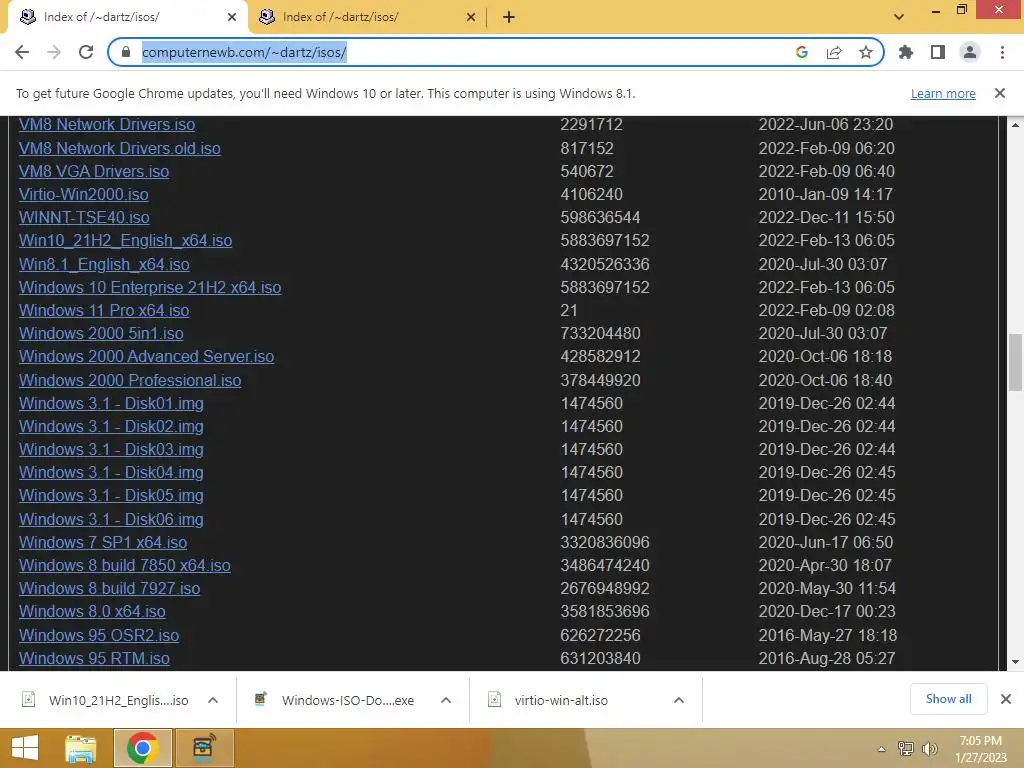
Task: Open VM8 Network Drivers.iso link
Action: pos(107,124)
